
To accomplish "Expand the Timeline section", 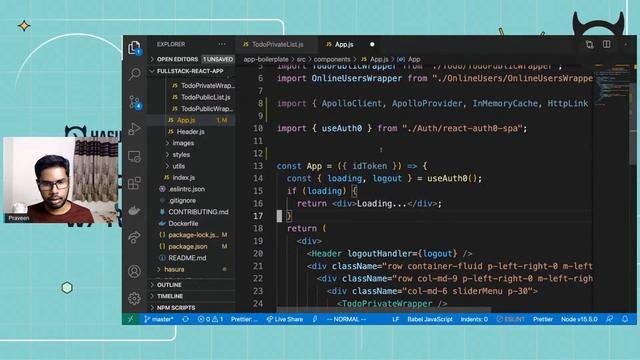I will 192,296.
